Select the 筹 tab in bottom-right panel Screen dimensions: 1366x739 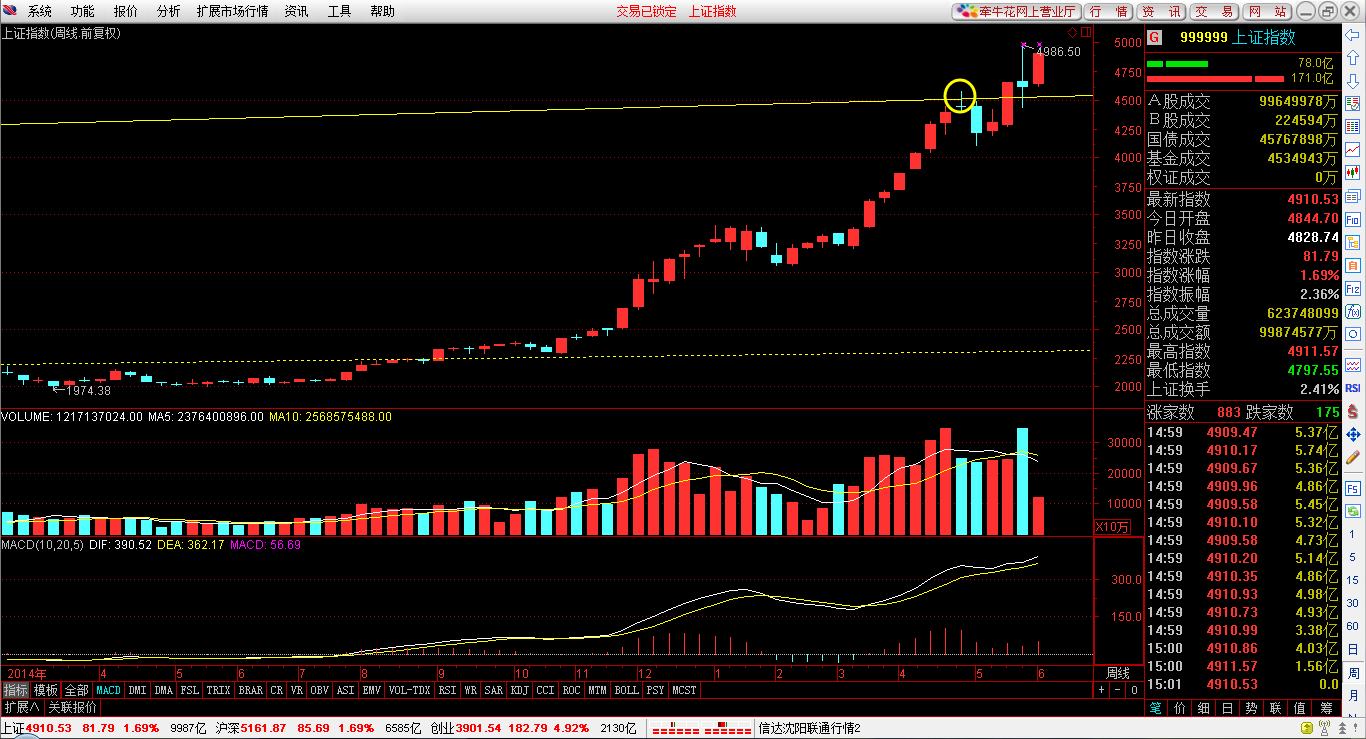1326,707
